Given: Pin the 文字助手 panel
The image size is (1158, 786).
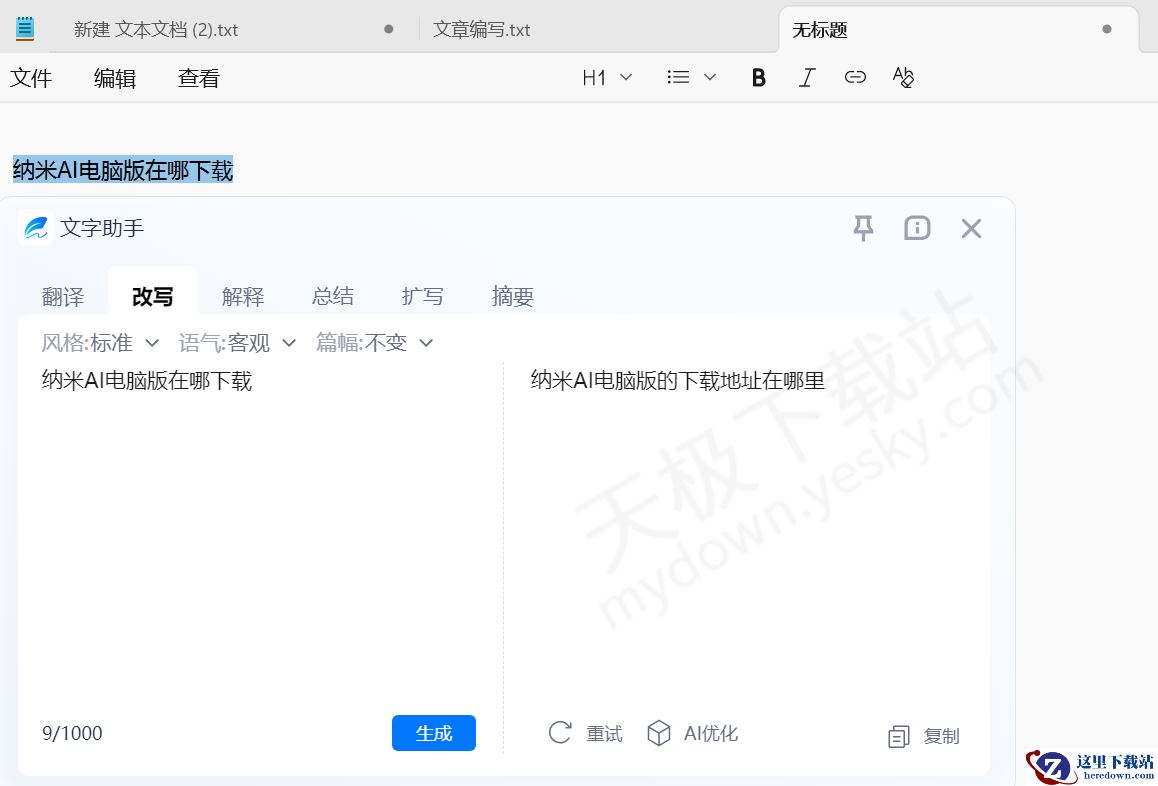Looking at the screenshot, I should tap(863, 228).
